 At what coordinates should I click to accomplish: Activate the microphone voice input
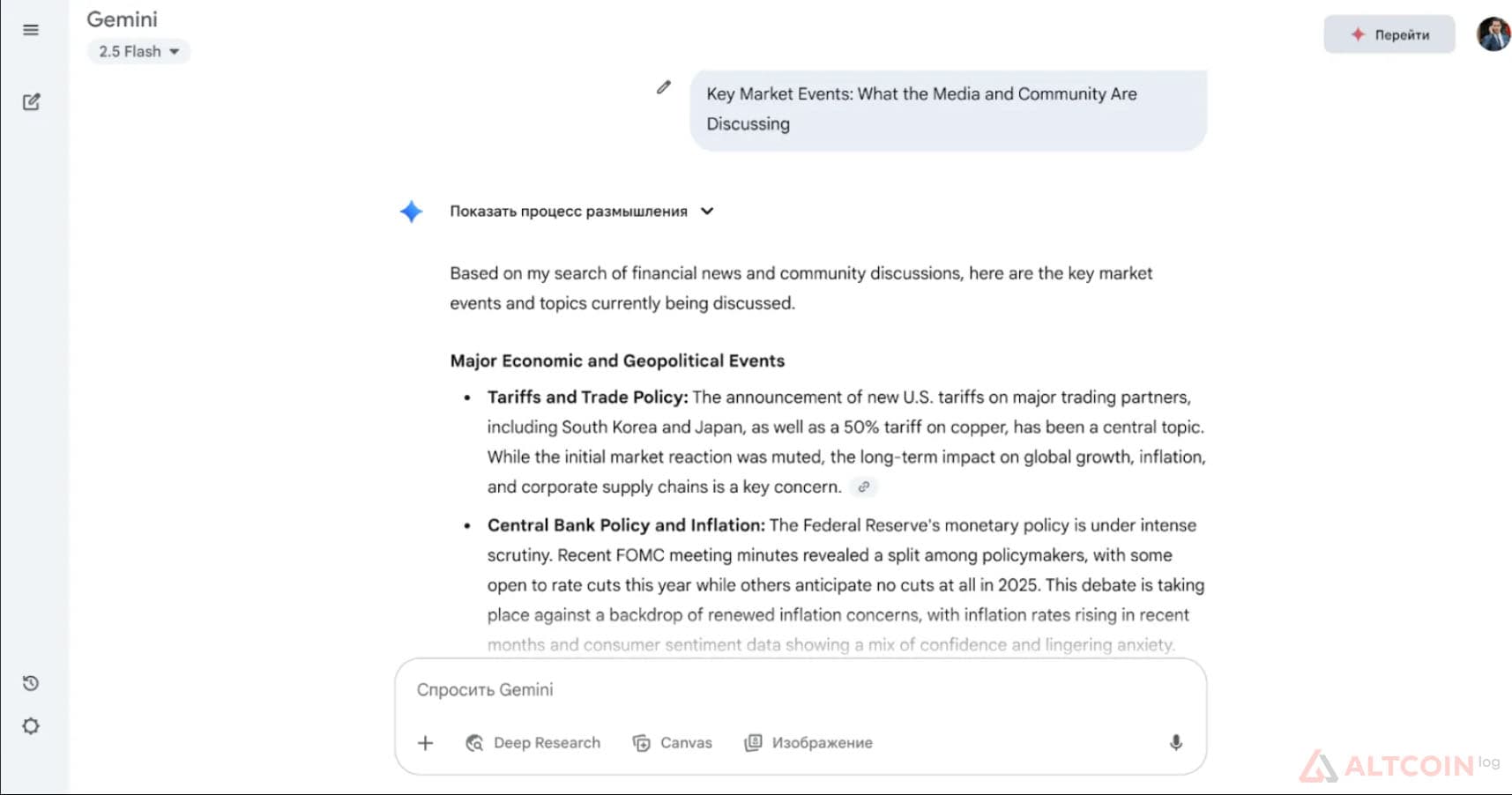(x=1175, y=743)
